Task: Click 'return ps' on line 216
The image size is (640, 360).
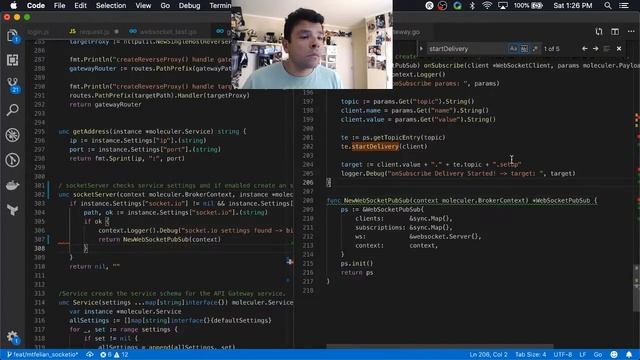Action: point(357,273)
